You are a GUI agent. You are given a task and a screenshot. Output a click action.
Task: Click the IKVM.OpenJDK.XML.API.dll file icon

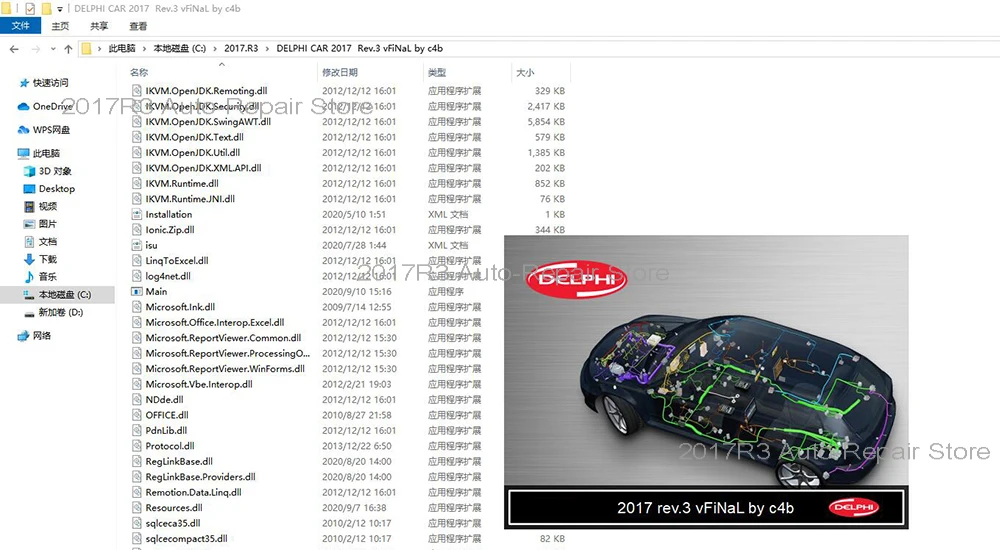pos(136,168)
